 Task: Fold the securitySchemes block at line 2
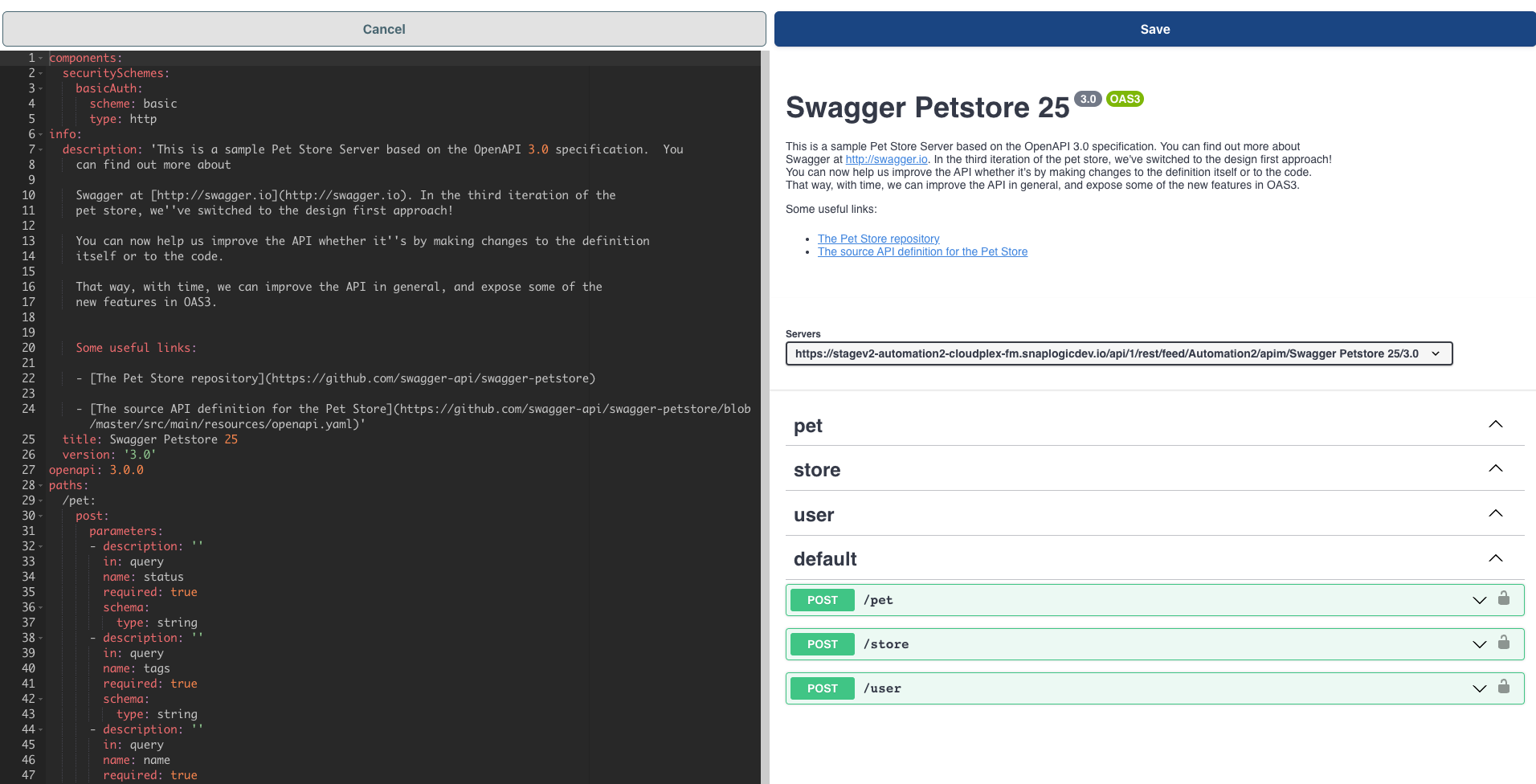(x=41, y=73)
